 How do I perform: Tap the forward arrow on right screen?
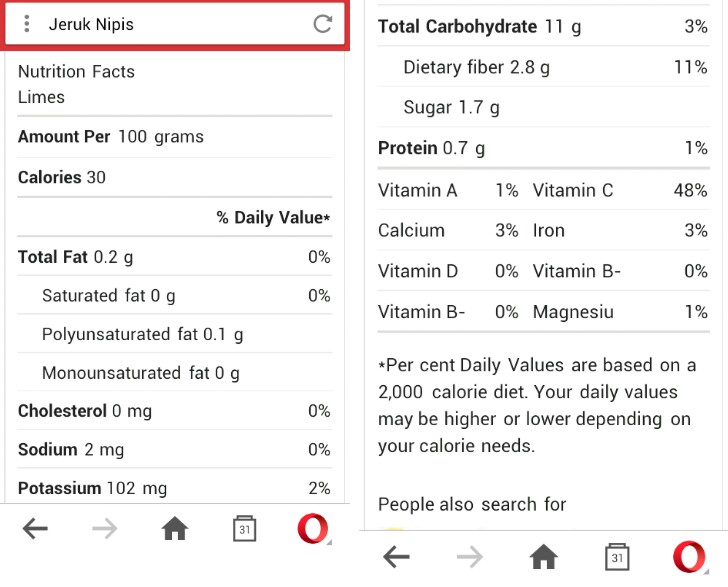click(470, 556)
